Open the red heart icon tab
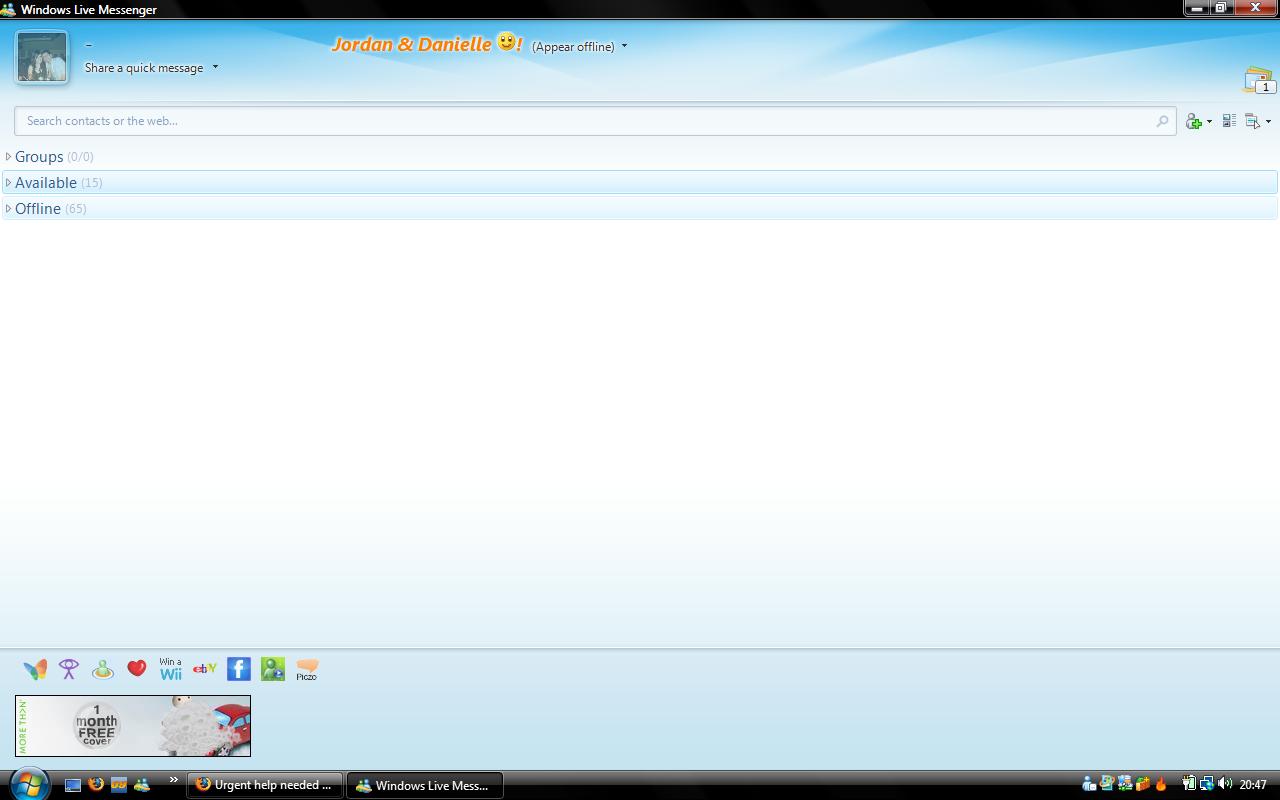 tap(137, 668)
